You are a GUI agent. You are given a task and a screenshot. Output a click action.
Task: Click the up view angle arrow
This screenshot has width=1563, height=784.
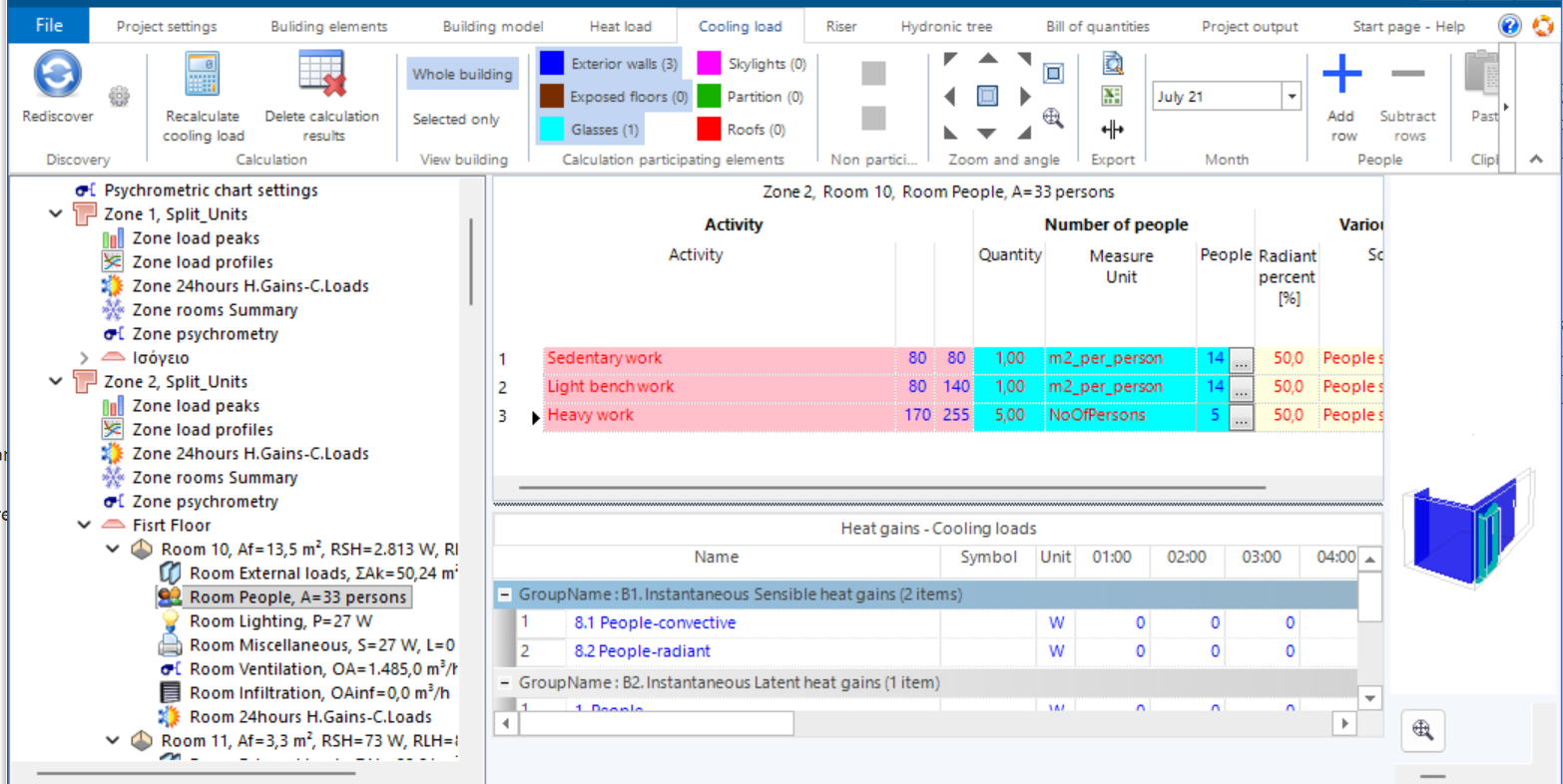[987, 60]
